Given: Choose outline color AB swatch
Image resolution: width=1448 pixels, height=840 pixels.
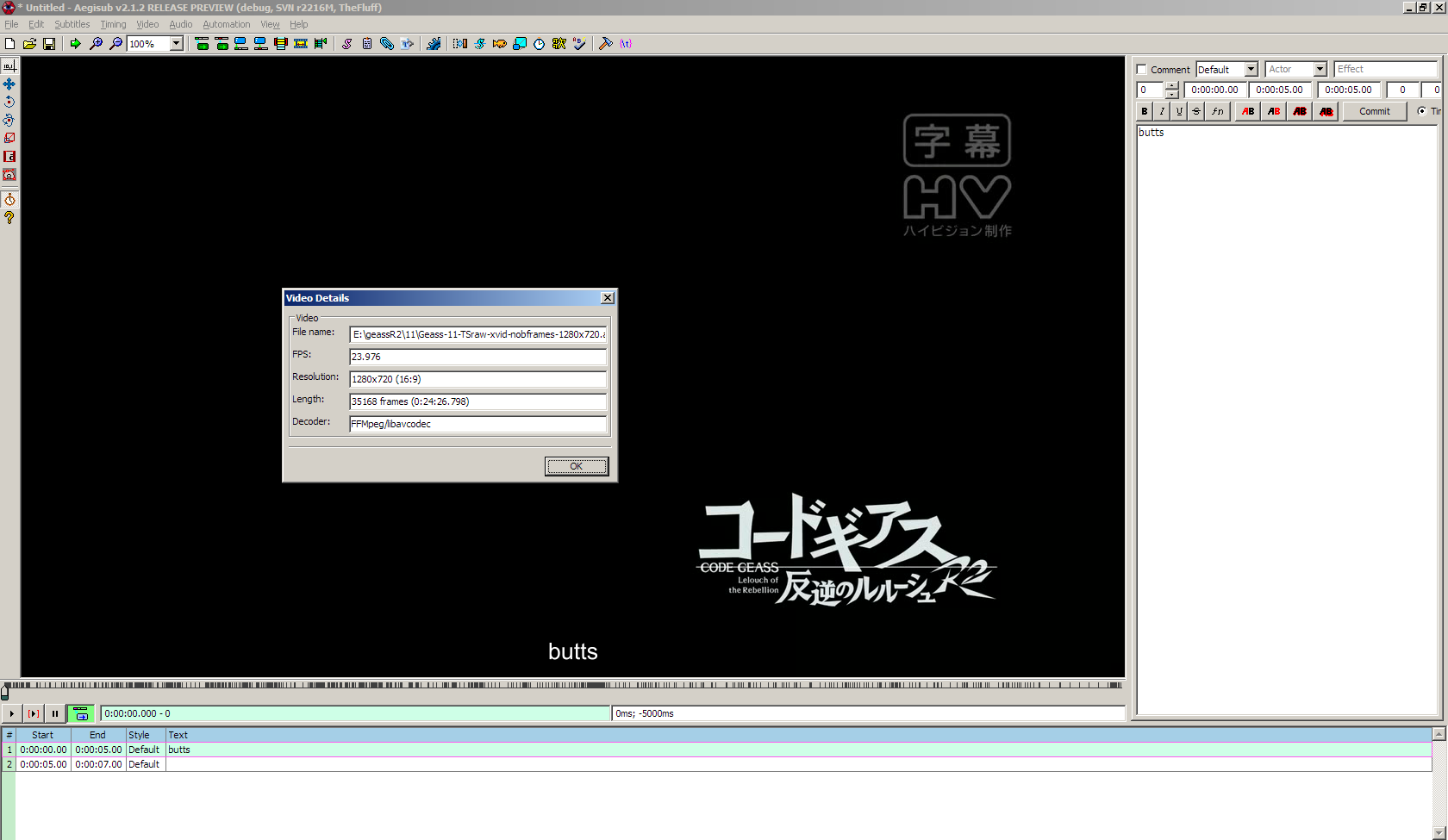Looking at the screenshot, I should click(x=1300, y=111).
